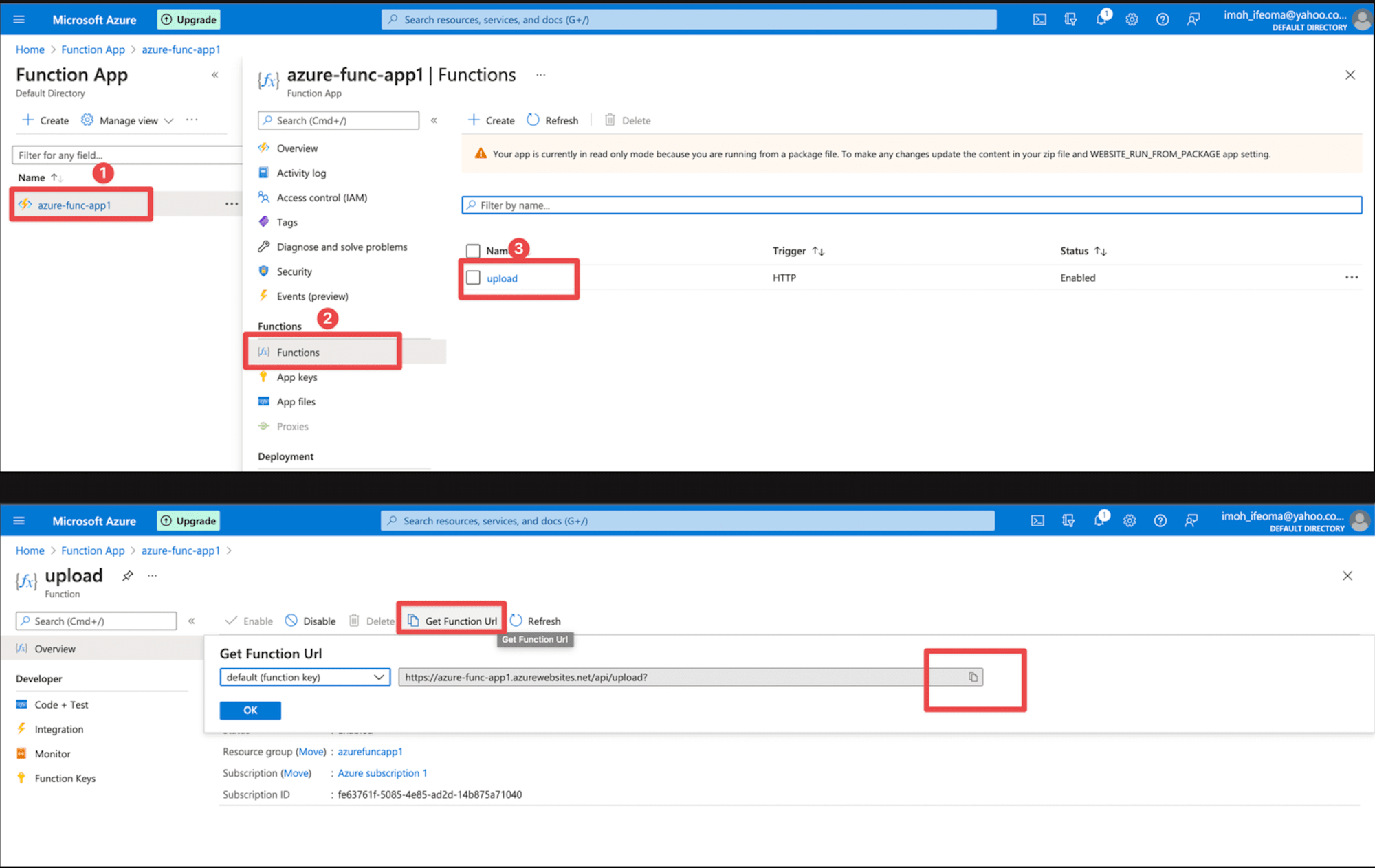Open Code + Test in Developer section
Image resolution: width=1375 pixels, height=868 pixels.
pos(61,704)
